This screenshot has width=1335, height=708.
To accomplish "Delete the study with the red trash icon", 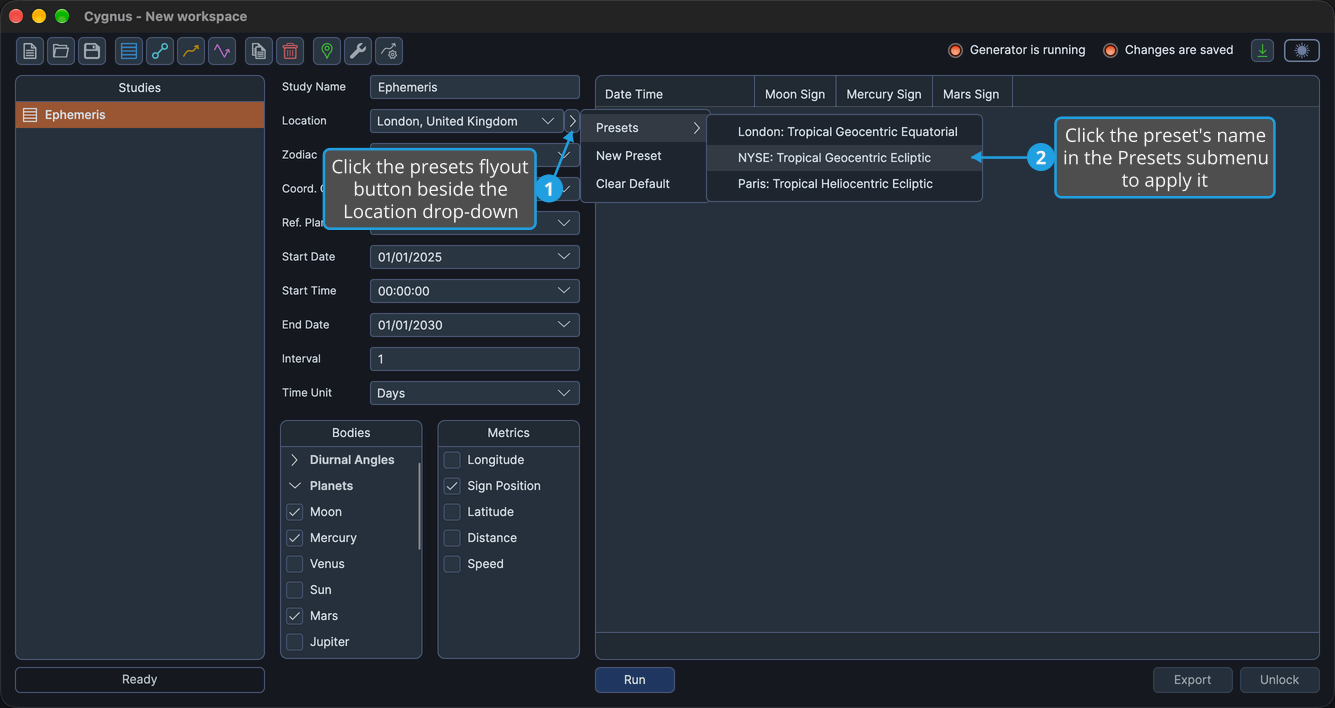I will tap(290, 51).
